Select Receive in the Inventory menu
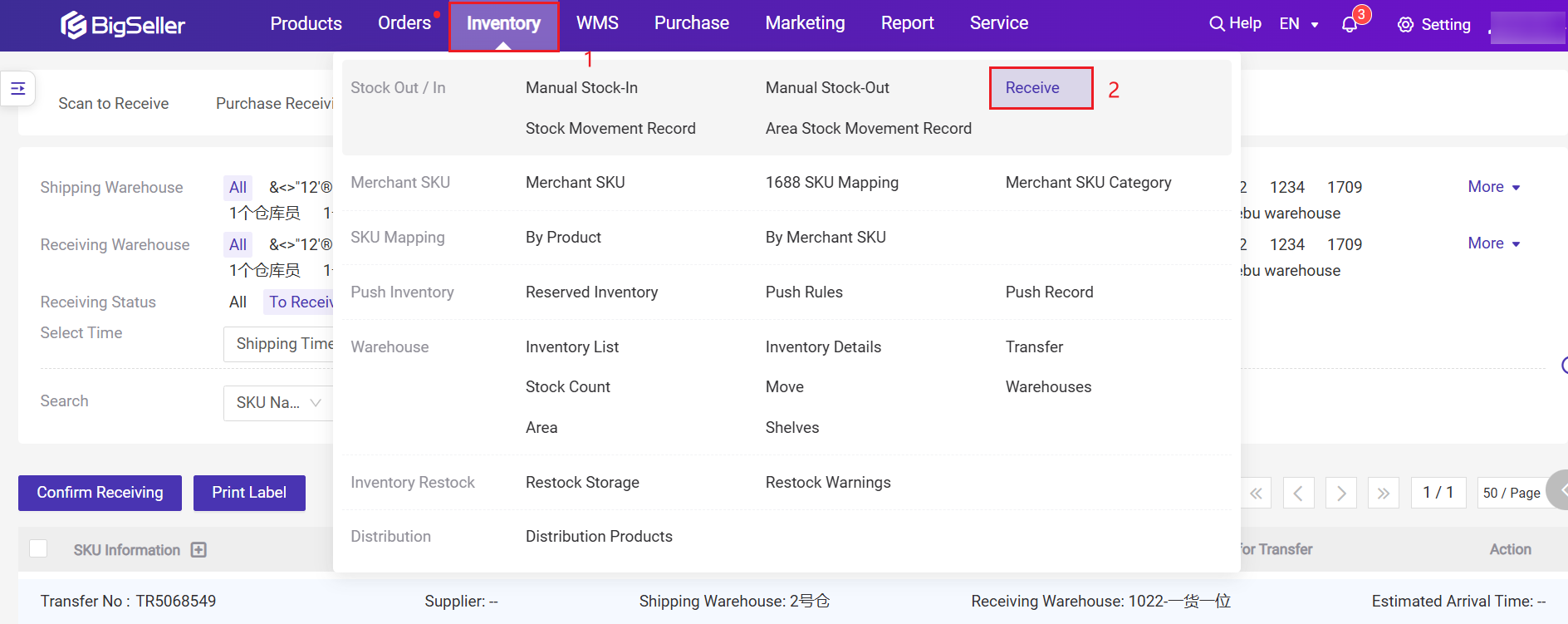 (x=1032, y=88)
